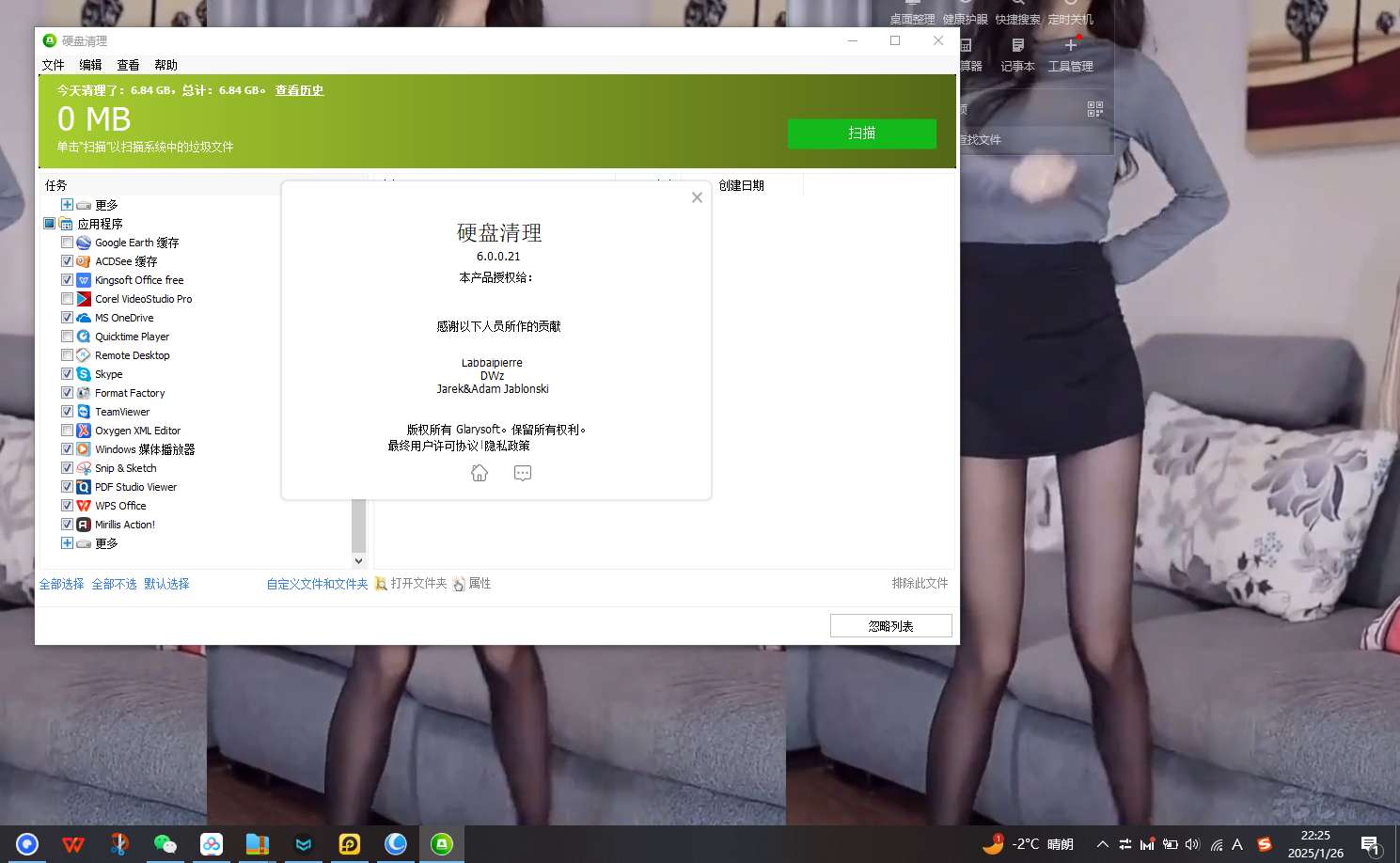Expand the 更多 node above 应用程序
The width and height of the screenshot is (1400, 863).
click(x=67, y=205)
